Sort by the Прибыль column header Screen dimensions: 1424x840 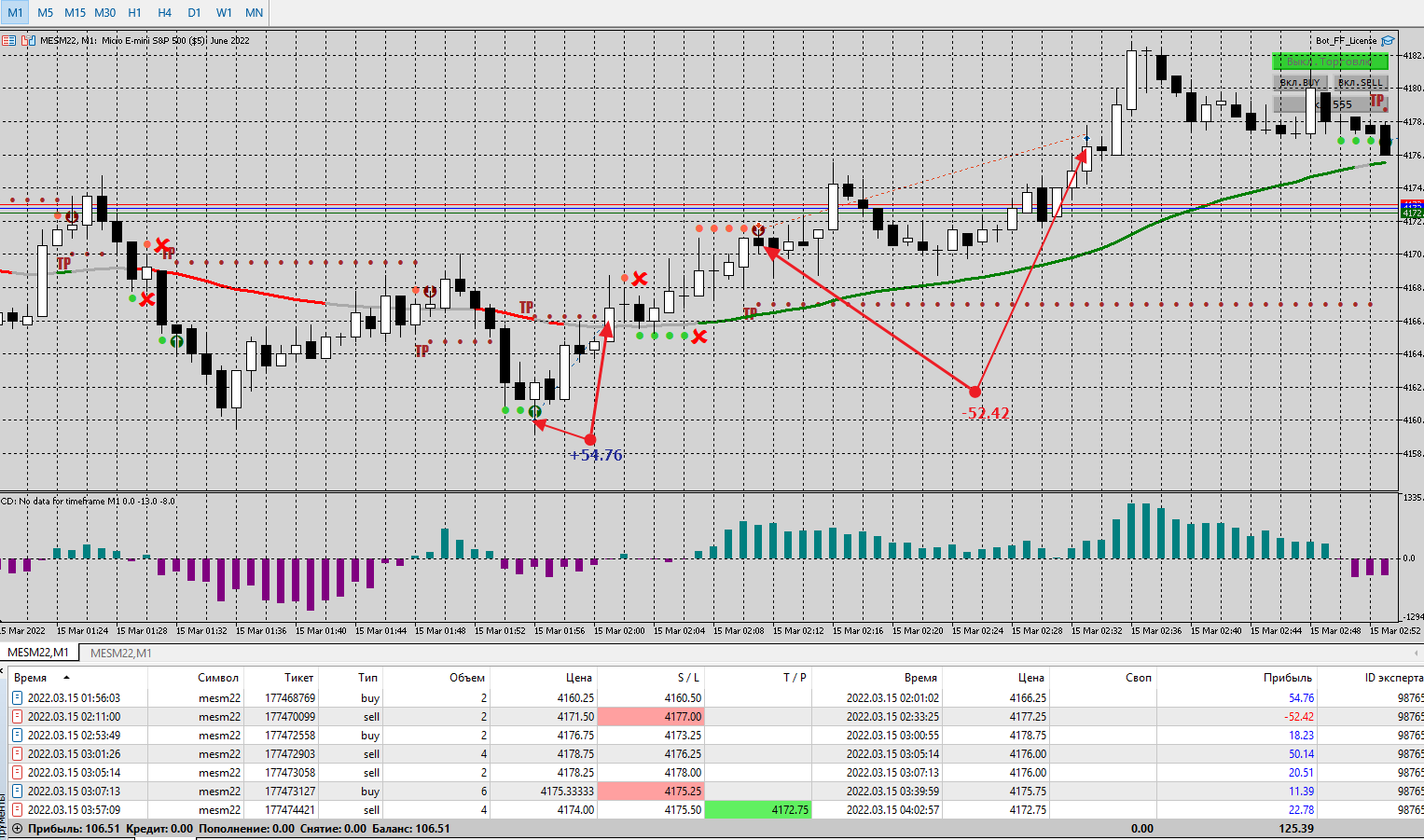coord(1287,678)
